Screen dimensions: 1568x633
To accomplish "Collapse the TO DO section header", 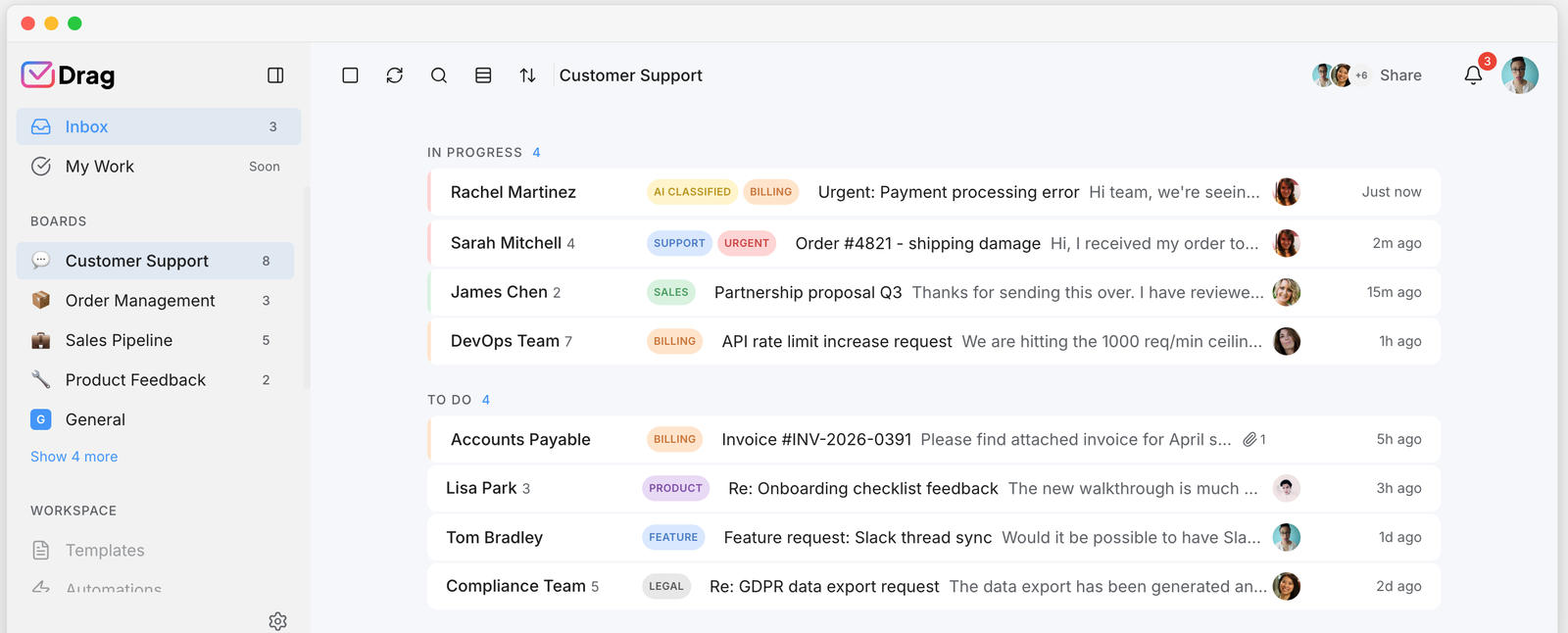I will [x=459, y=400].
